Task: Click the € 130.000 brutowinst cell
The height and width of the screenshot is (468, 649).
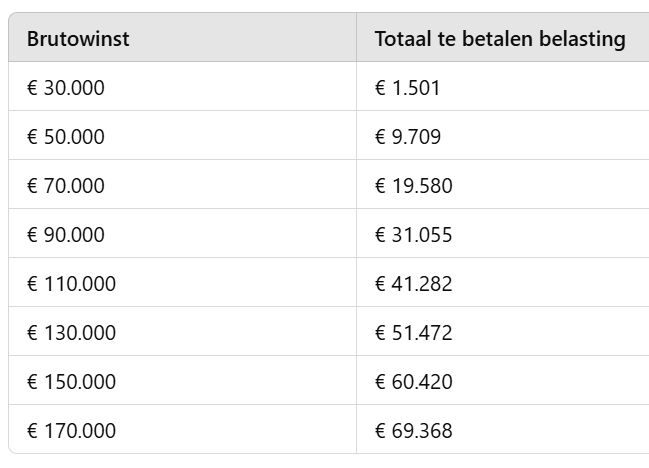Action: [71, 333]
